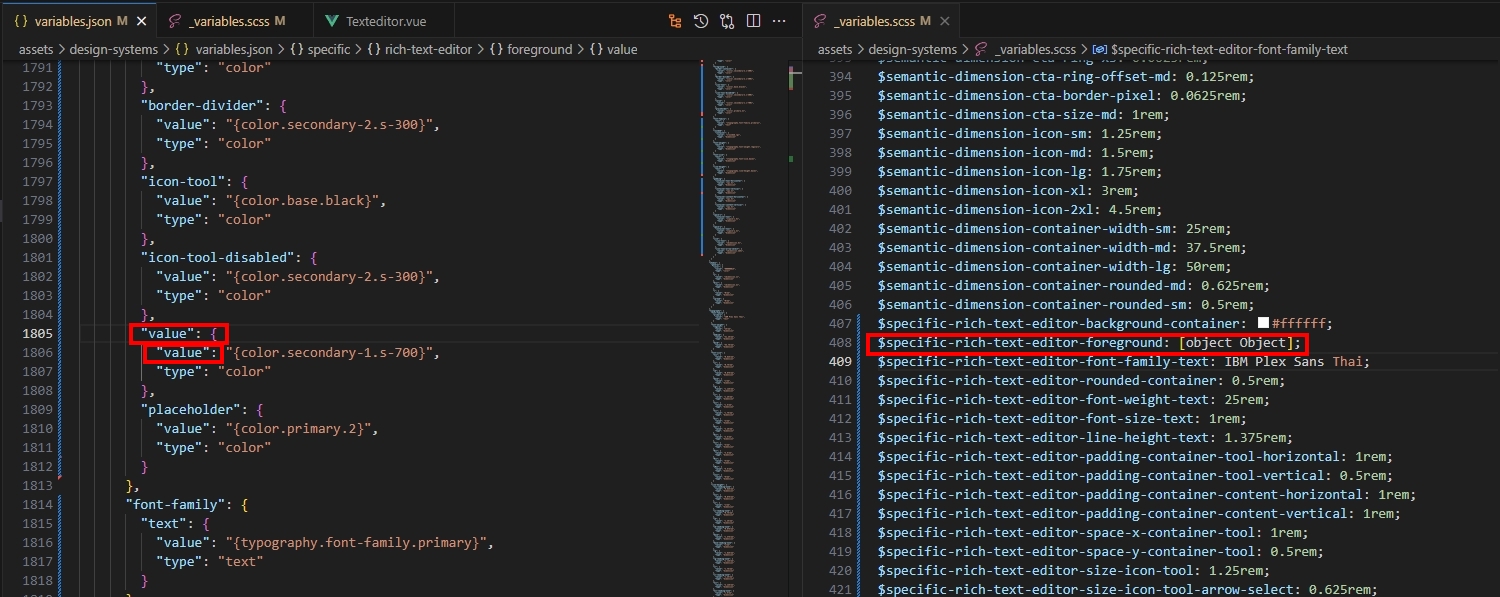Split the editor using the split icon
The image size is (1500, 597).
753,20
